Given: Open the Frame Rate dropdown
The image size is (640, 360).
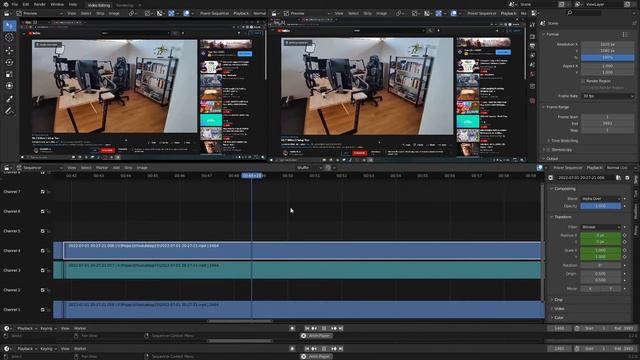Looking at the screenshot, I should (x=607, y=96).
